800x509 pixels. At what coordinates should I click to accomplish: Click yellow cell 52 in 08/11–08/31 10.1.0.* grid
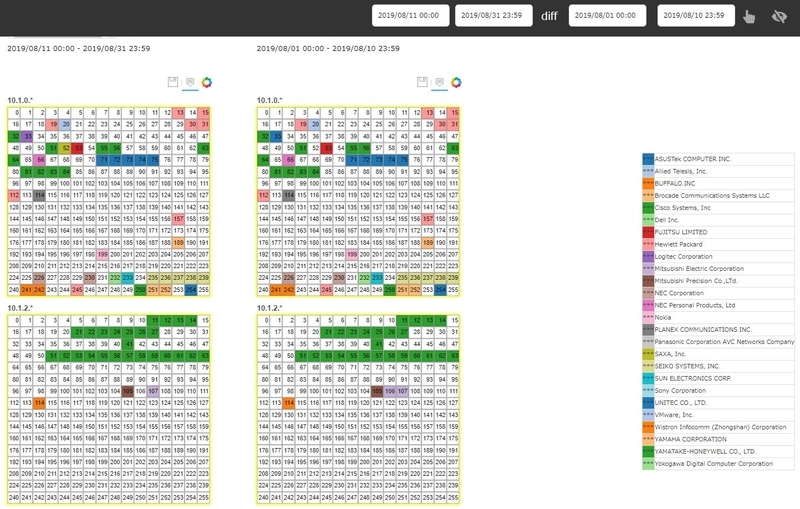coord(64,148)
